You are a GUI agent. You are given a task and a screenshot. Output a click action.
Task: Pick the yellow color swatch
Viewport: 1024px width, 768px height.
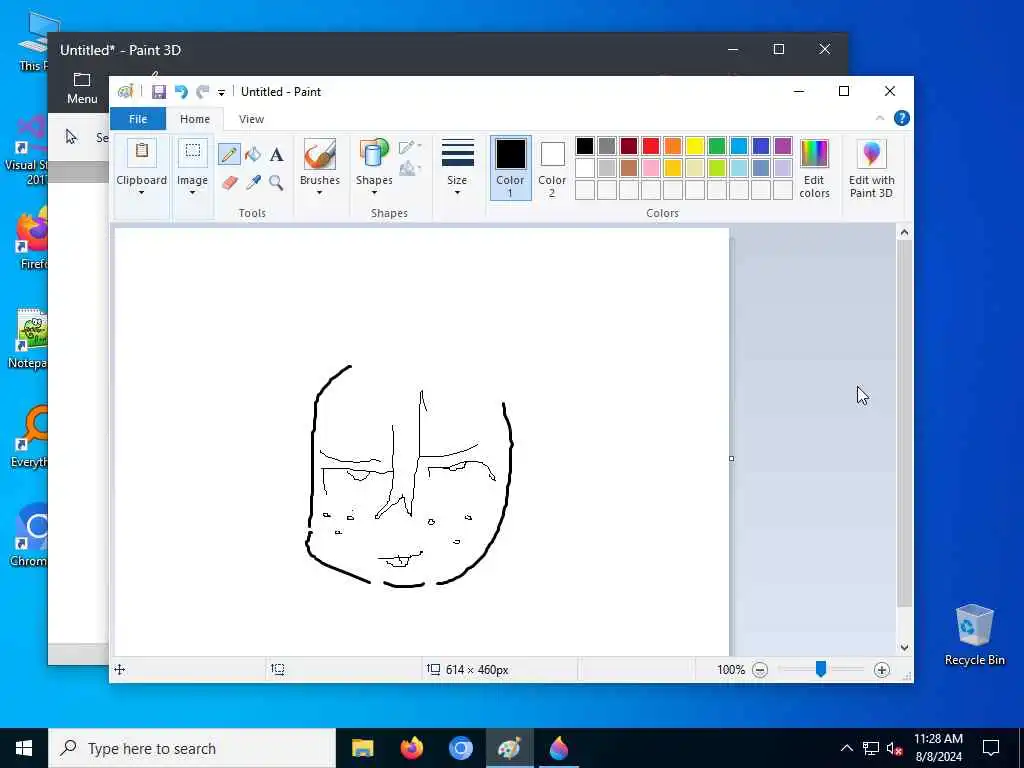[x=695, y=146]
